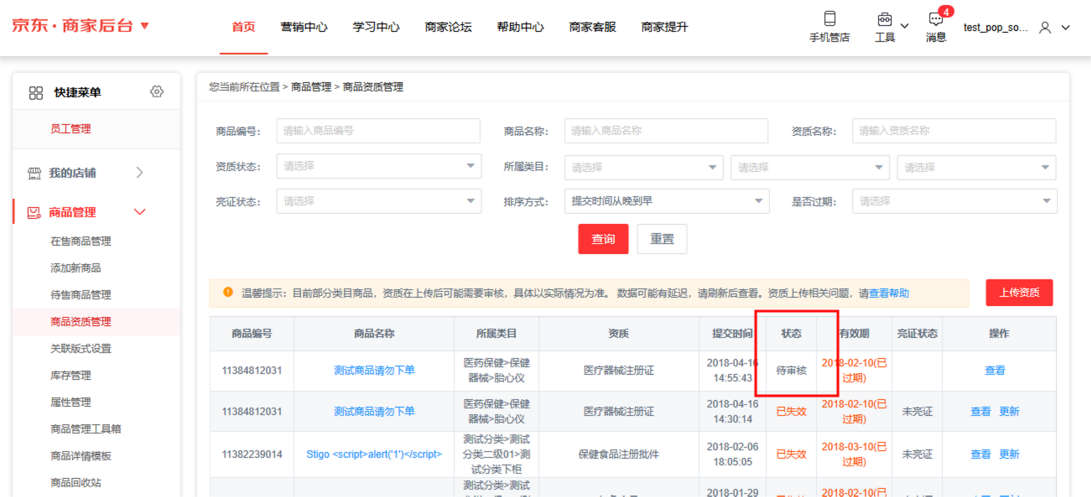Select 库存管理 in the sidebar
1091x497 pixels.
click(71, 376)
